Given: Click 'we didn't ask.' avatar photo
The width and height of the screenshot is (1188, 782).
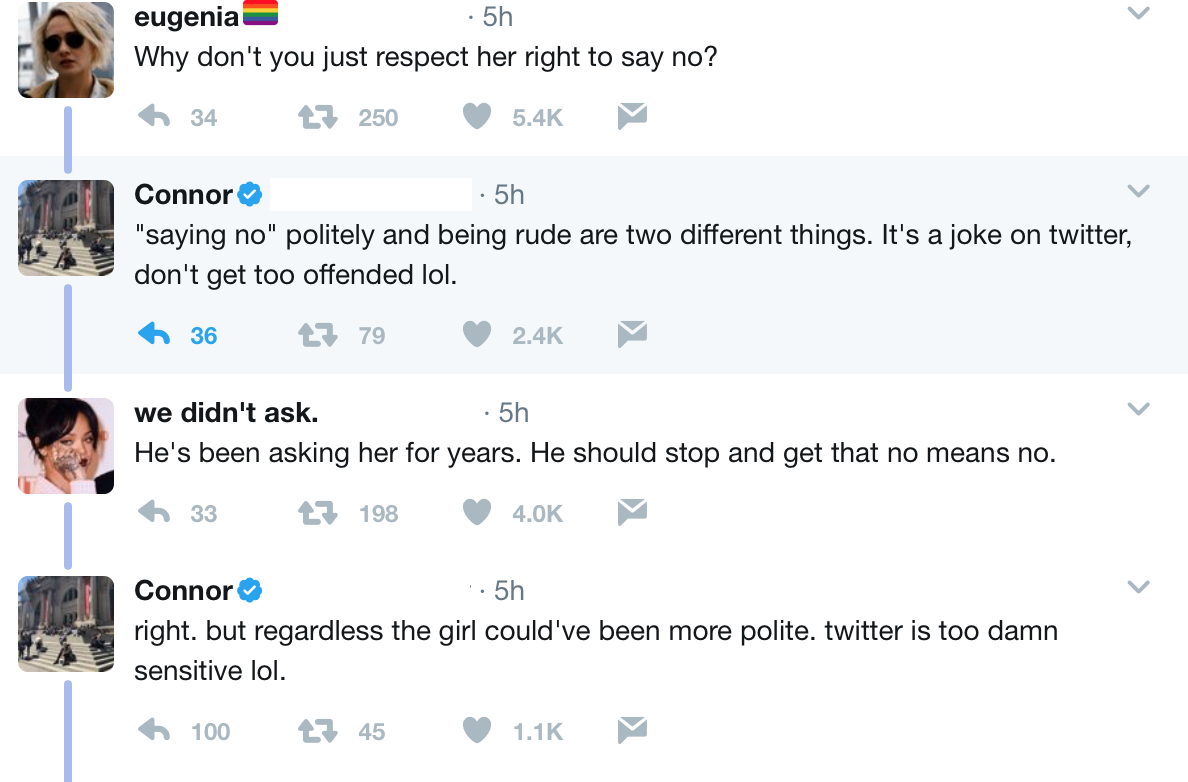Looking at the screenshot, I should (66, 445).
